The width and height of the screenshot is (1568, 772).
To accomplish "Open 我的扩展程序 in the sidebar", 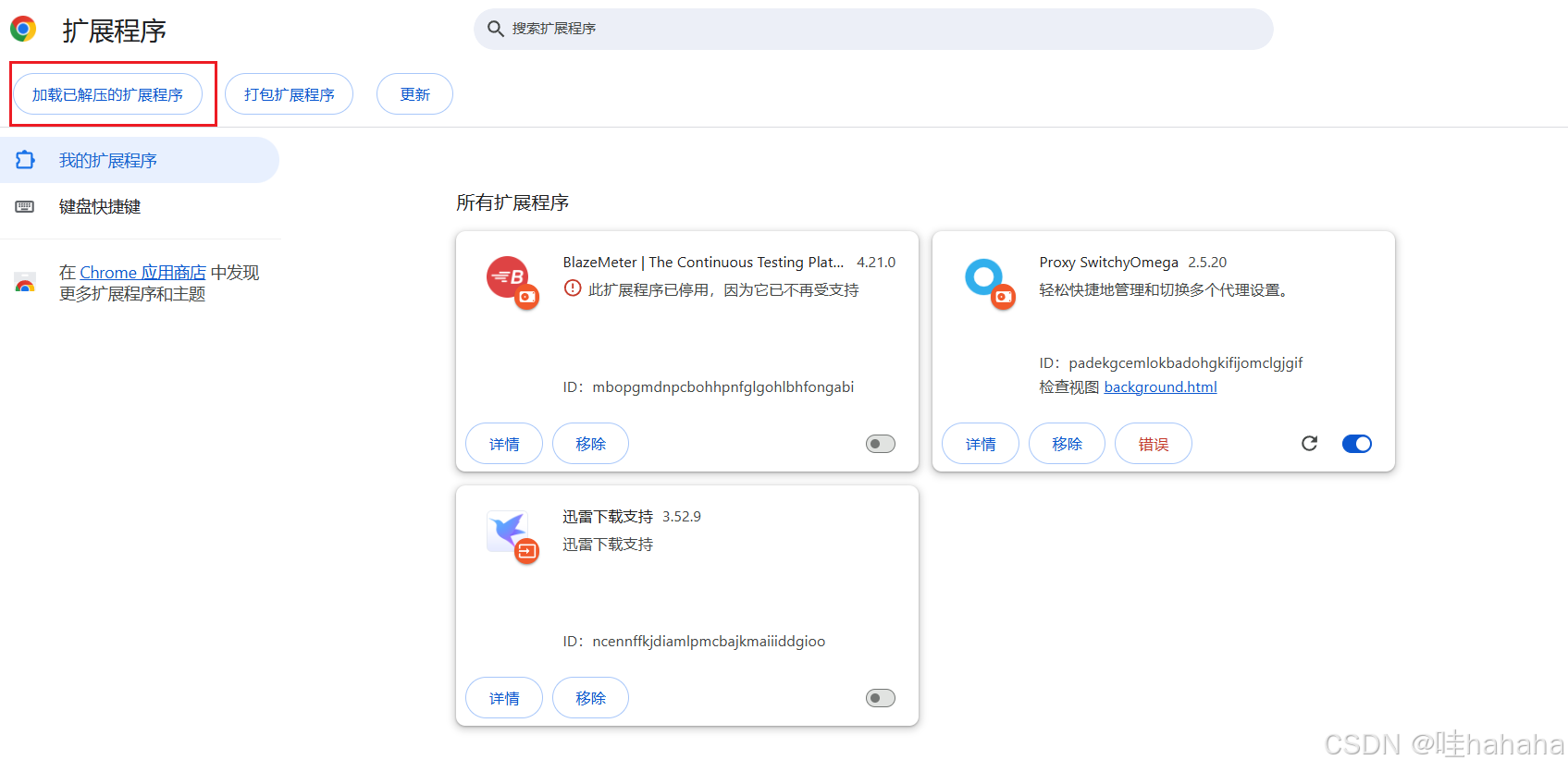I will tap(139, 160).
